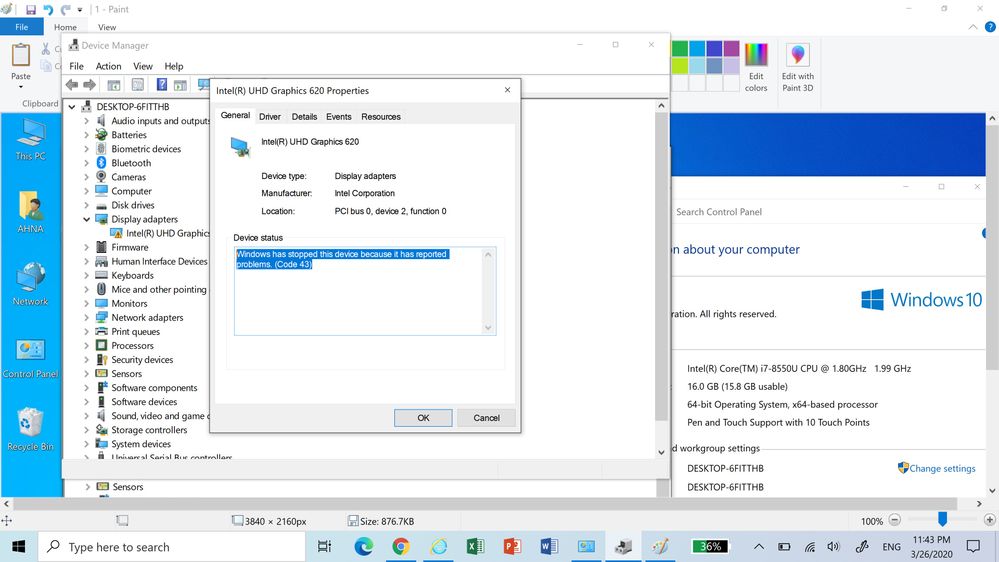Viewport: 999px width, 562px height.
Task: Click OK in Graphics Properties dialog
Action: 423,418
